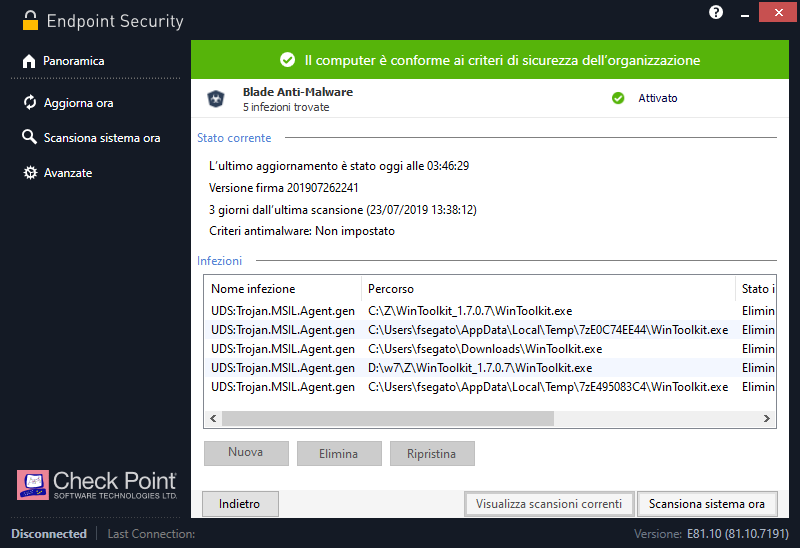The height and width of the screenshot is (548, 802).
Task: Click the bottom Scansiona sistema ora button
Action: (x=707, y=504)
